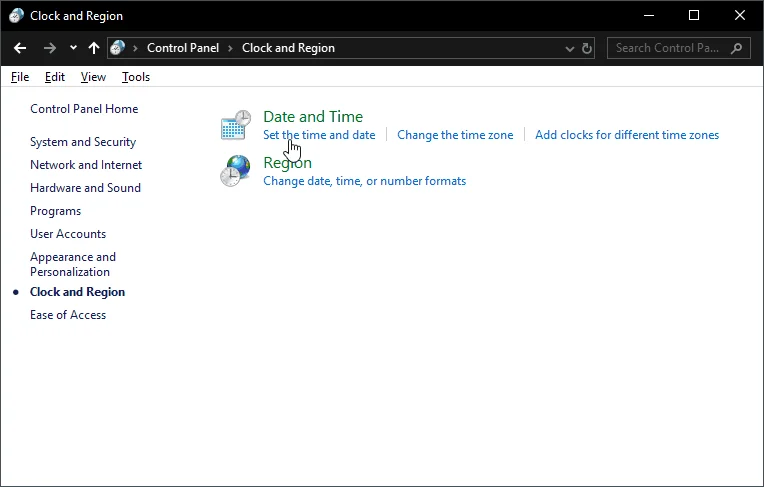The height and width of the screenshot is (487, 764).
Task: Open System and Security category
Action: point(83,142)
